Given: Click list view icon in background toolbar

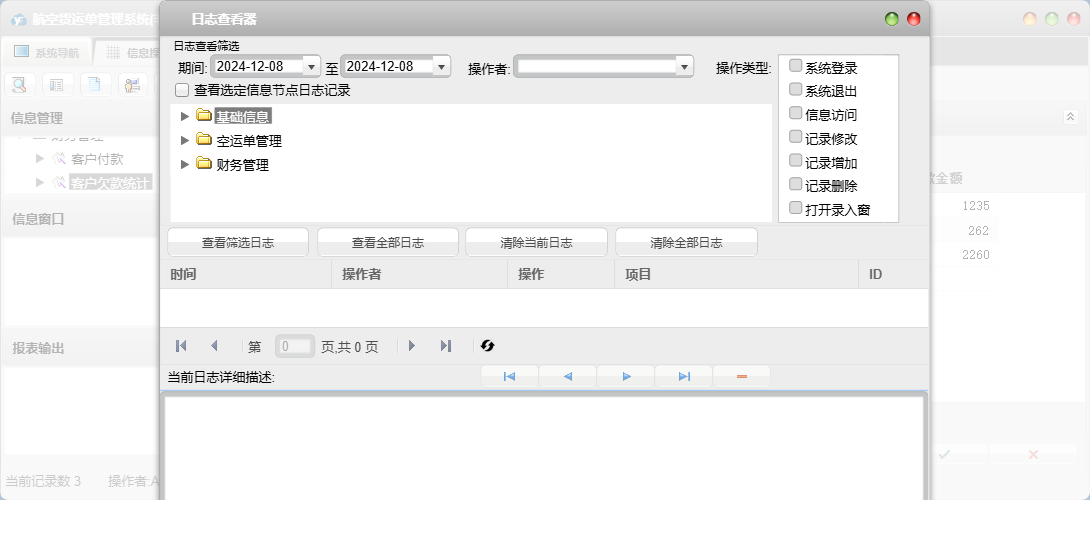Looking at the screenshot, I should [x=57, y=85].
